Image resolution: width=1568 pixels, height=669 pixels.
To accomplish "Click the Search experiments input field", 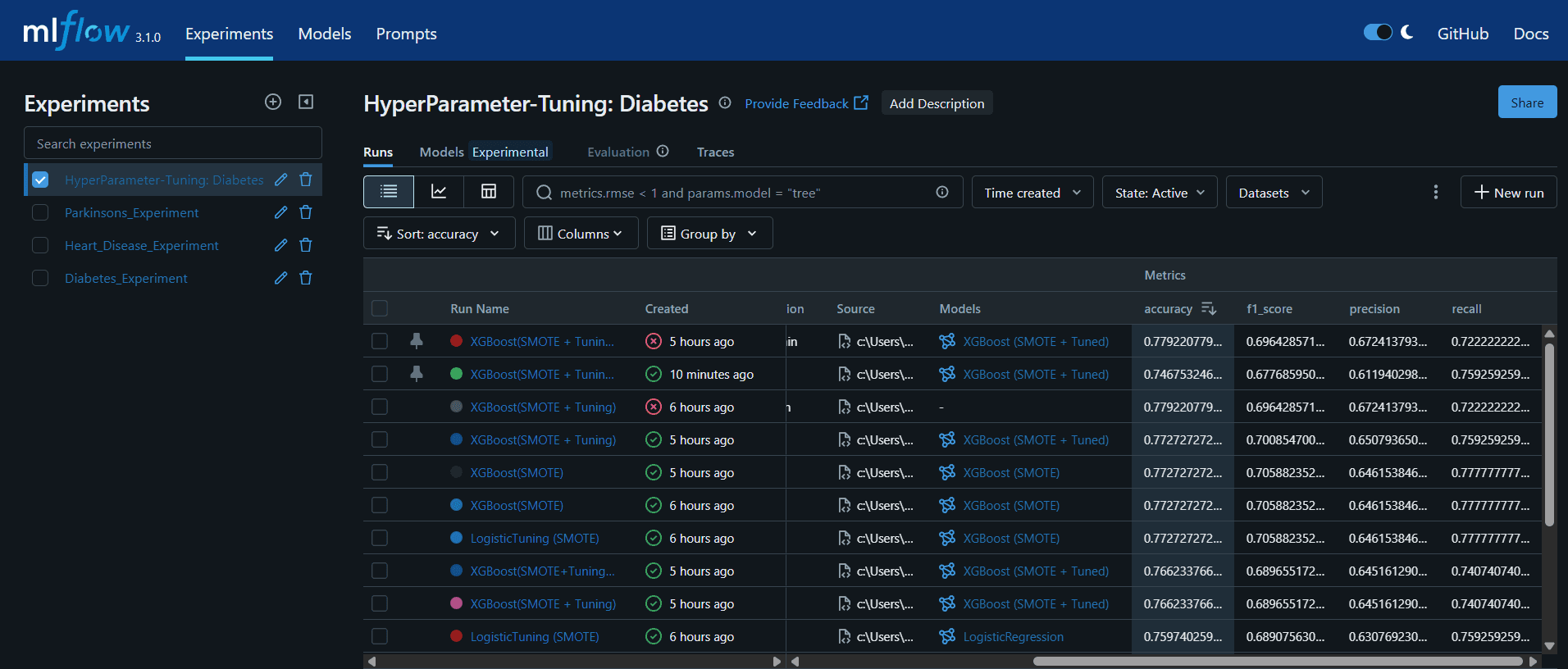I will [173, 143].
